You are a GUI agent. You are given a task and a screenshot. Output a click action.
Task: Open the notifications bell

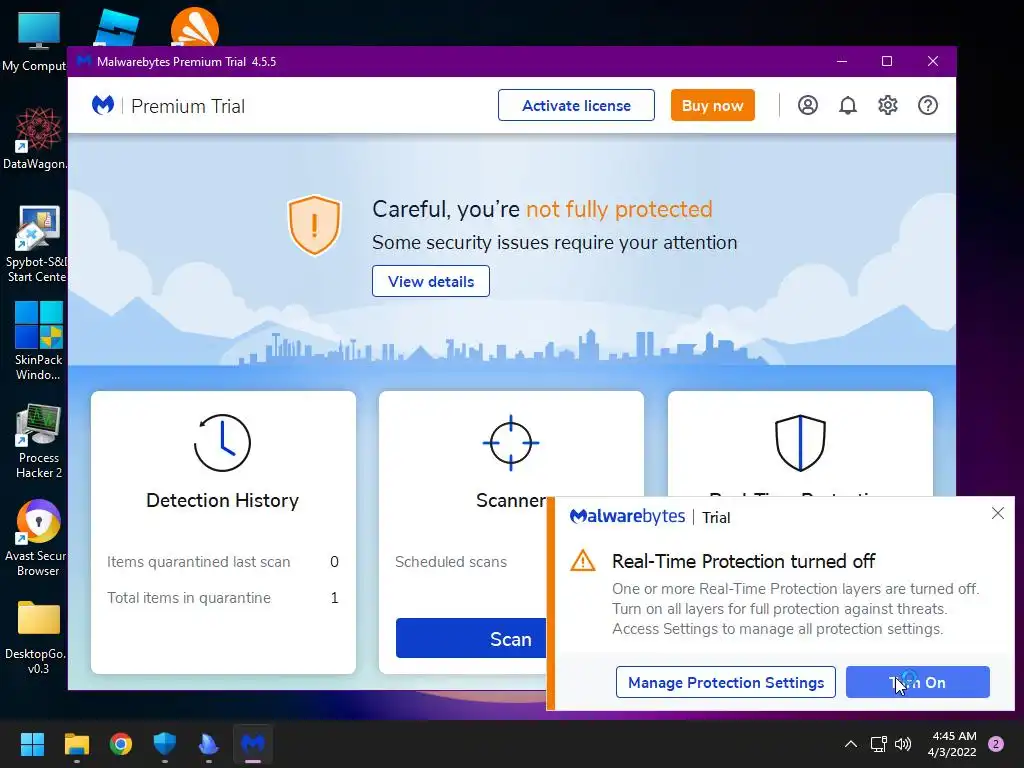point(848,105)
